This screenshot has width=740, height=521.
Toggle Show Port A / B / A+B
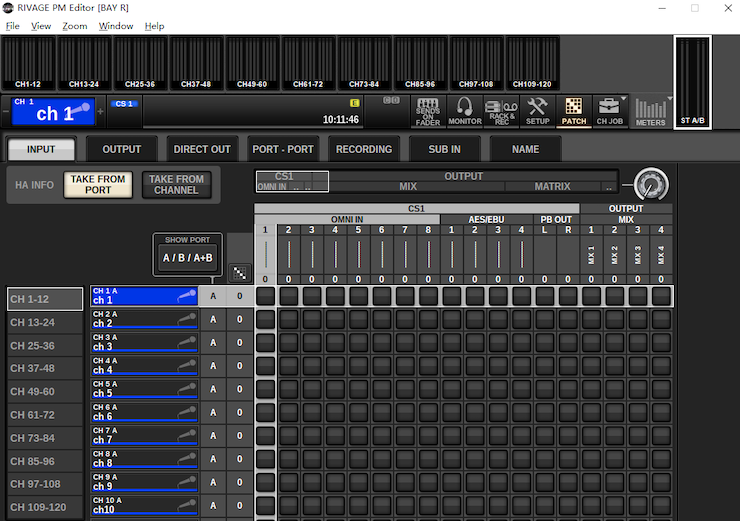click(187, 258)
